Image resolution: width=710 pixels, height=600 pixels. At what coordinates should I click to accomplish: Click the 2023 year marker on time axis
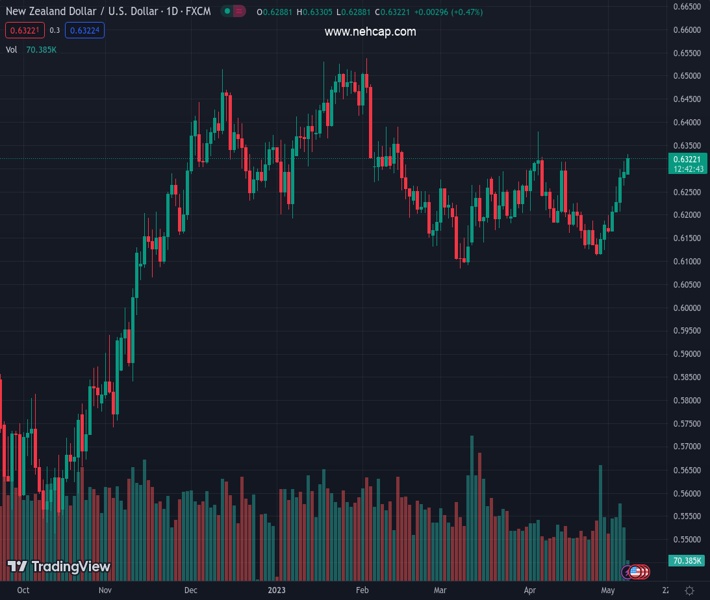(x=278, y=591)
